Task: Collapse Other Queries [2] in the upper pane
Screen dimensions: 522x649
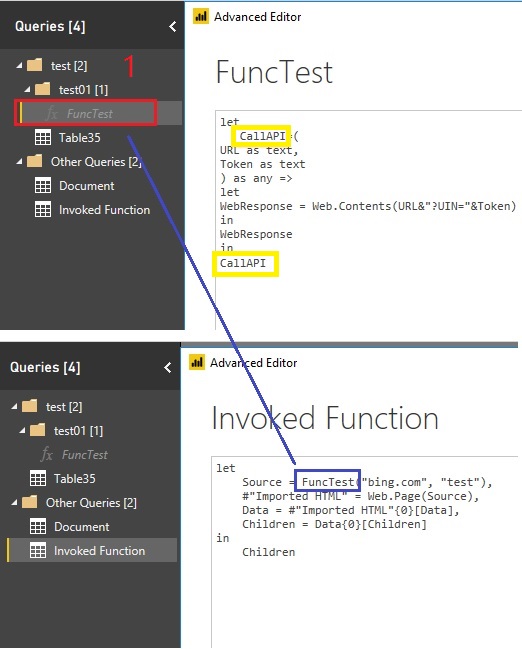Action: click(x=19, y=162)
